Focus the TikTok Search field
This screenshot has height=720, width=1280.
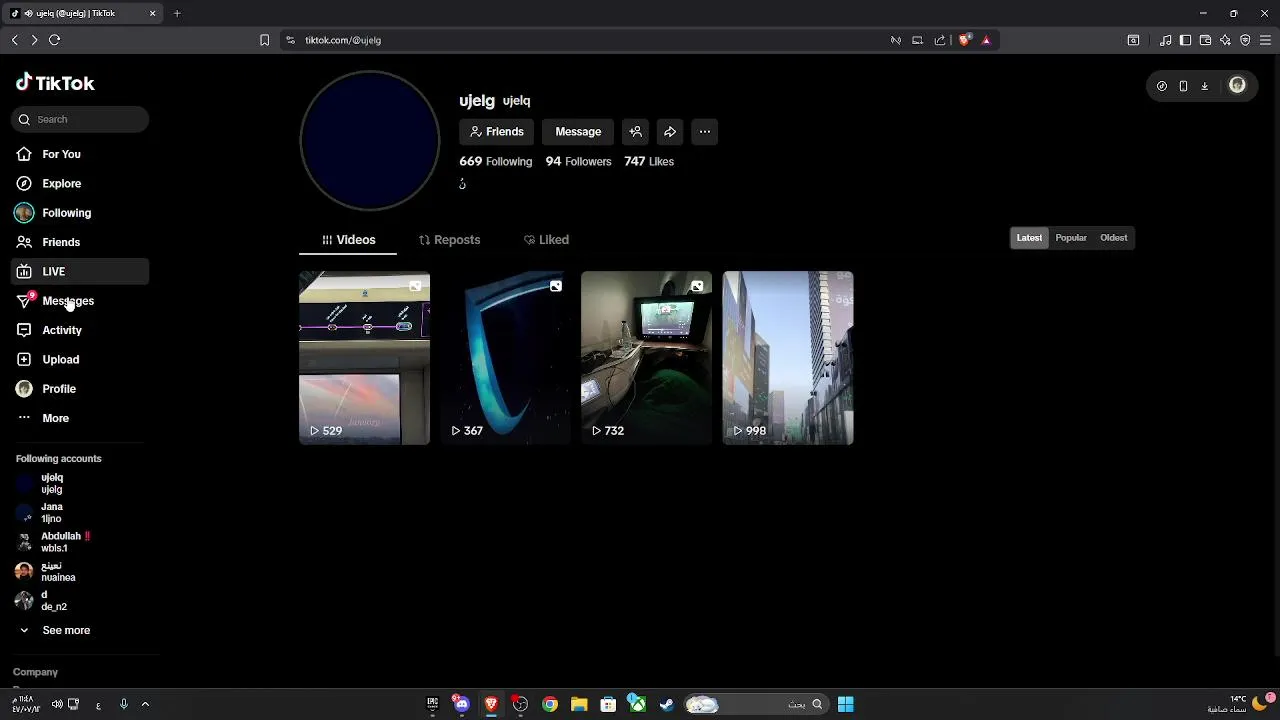[80, 119]
